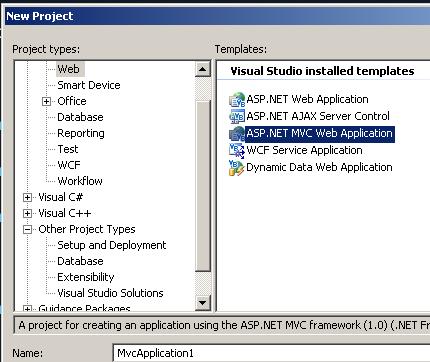430x362 pixels.
Task: Pick WCF Service Application template
Action: pyautogui.click(x=304, y=150)
